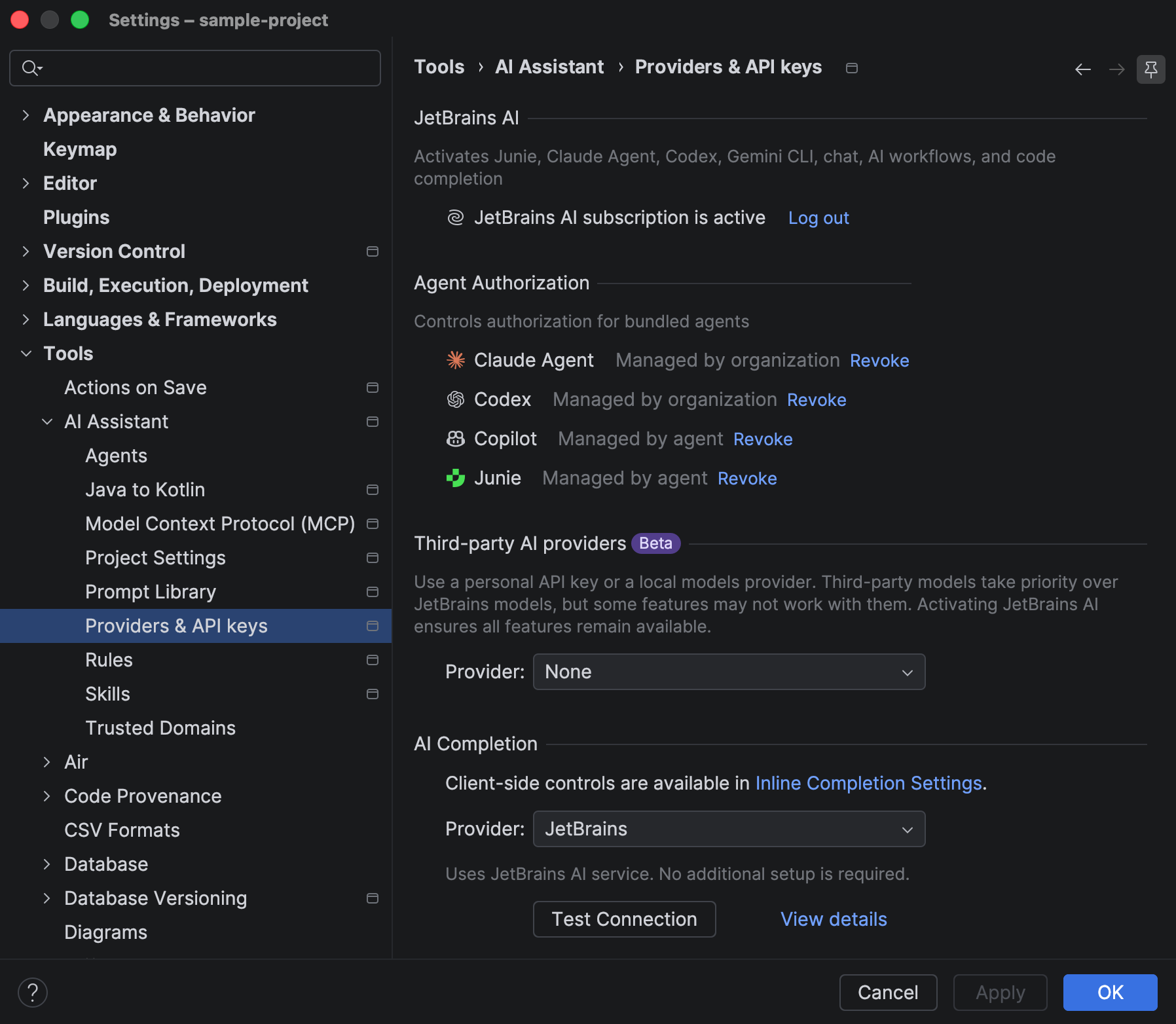Click the pin settings icon

click(1151, 69)
